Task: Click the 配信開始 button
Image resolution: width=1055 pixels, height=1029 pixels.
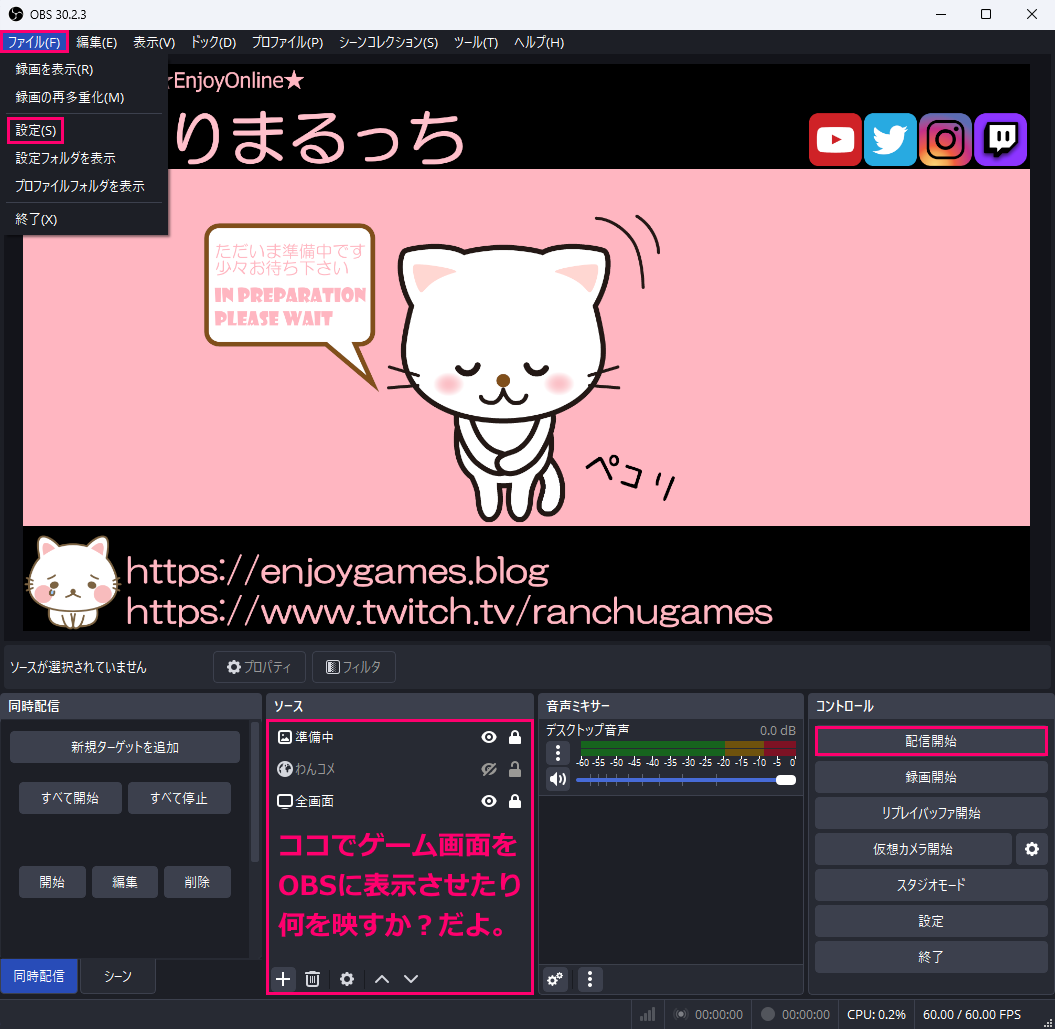Action: pos(930,741)
